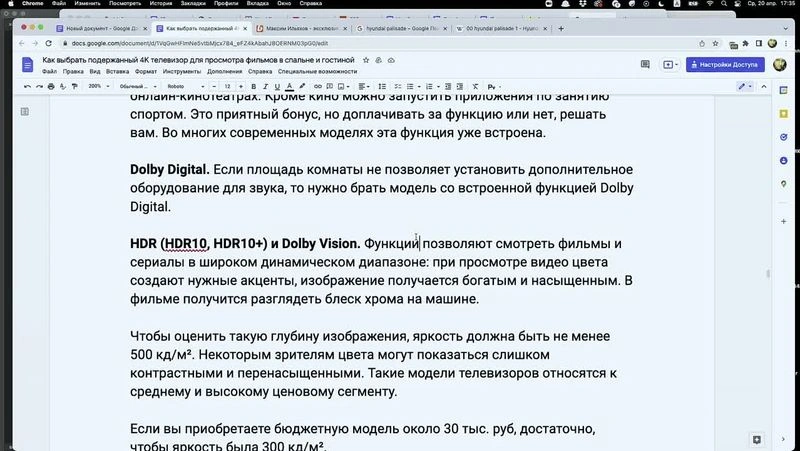Redo action using toolbar arrow
800x451 pixels.
point(39,87)
